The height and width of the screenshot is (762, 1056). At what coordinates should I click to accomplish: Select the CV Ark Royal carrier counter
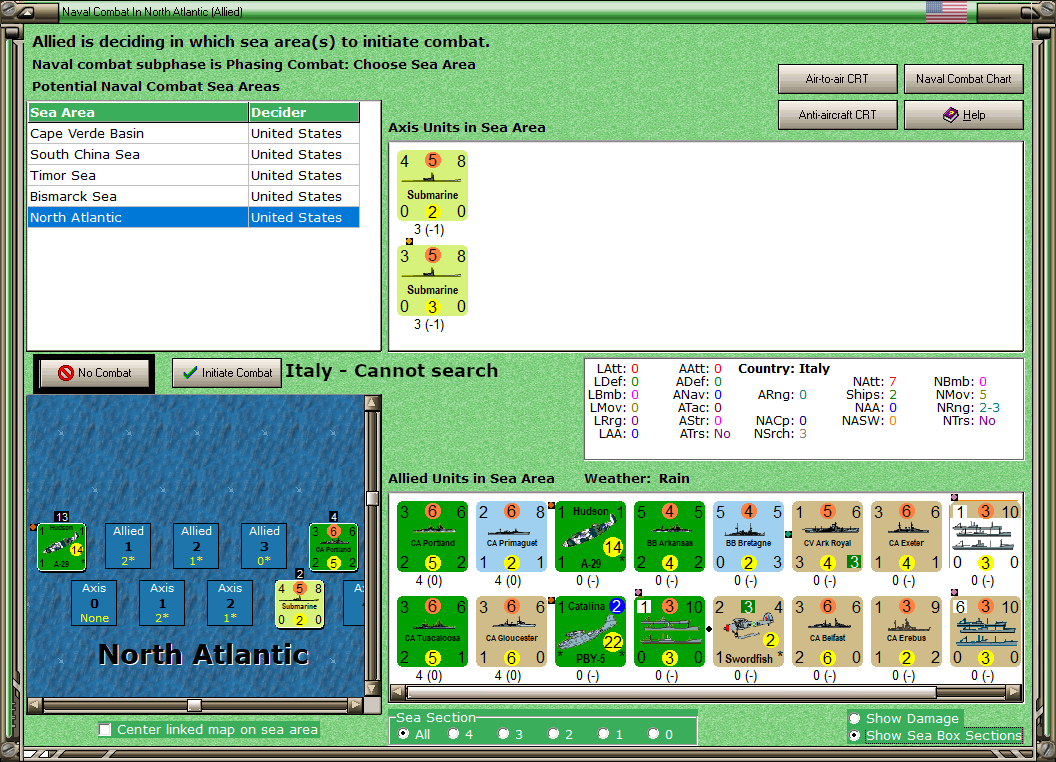click(x=828, y=536)
